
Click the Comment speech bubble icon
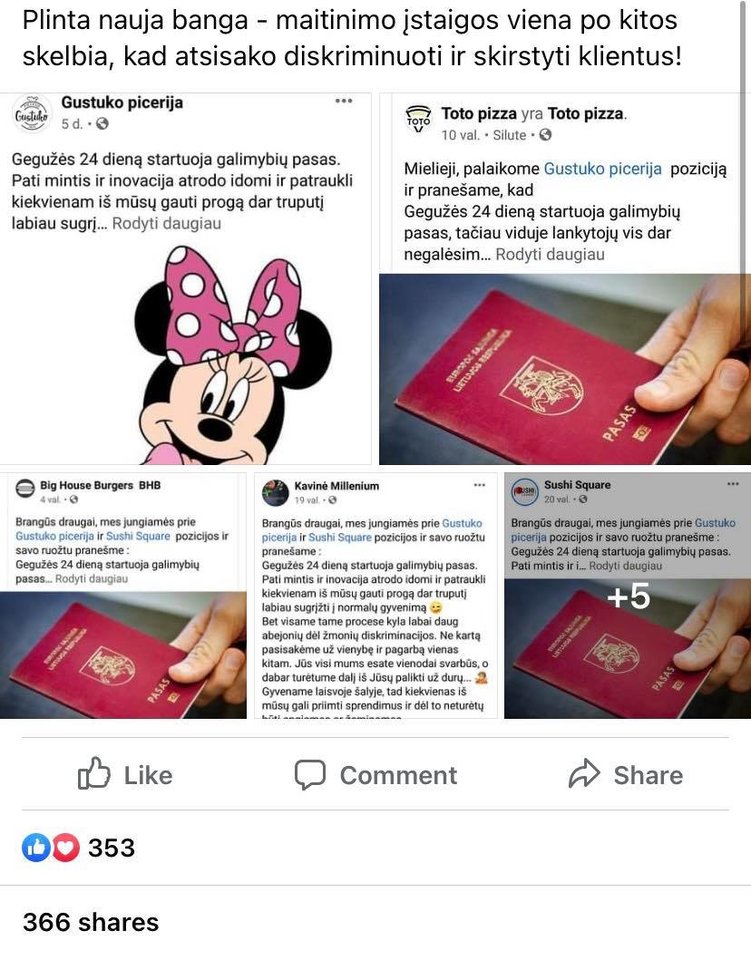pos(310,774)
